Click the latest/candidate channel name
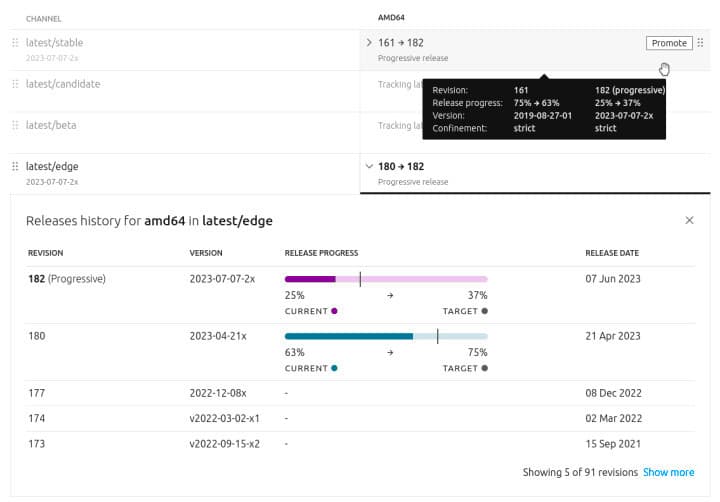Viewport: 720px width, 502px height. [63, 84]
